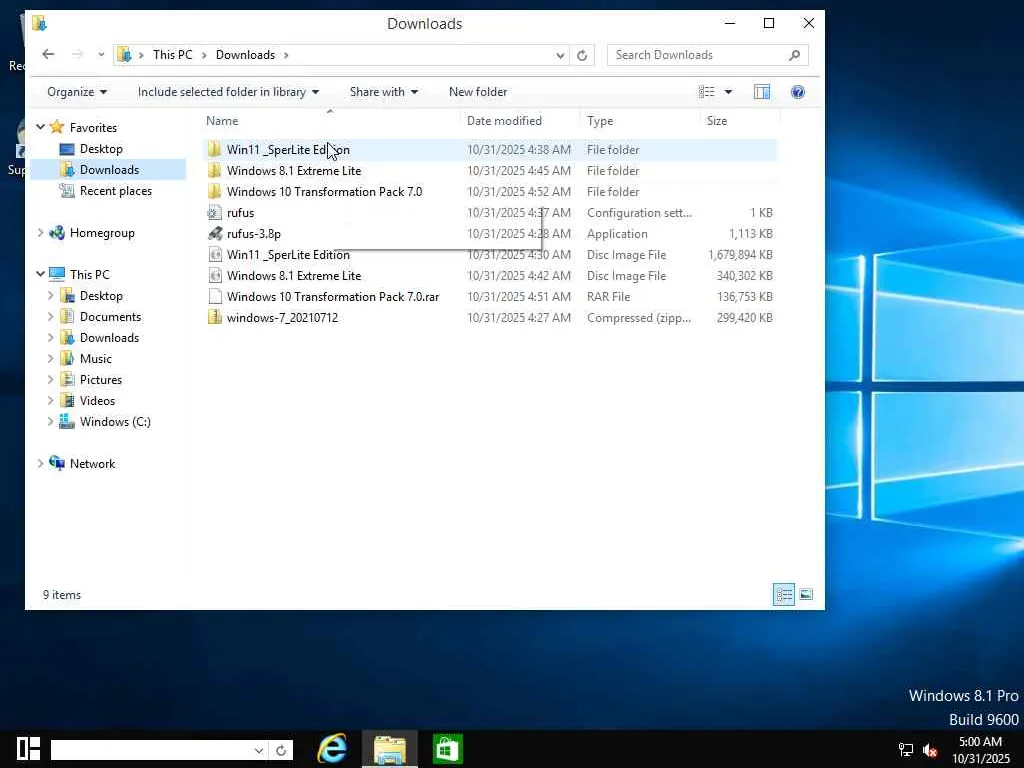Open Internet Explorer from the taskbar
The image size is (1024, 768).
click(332, 749)
